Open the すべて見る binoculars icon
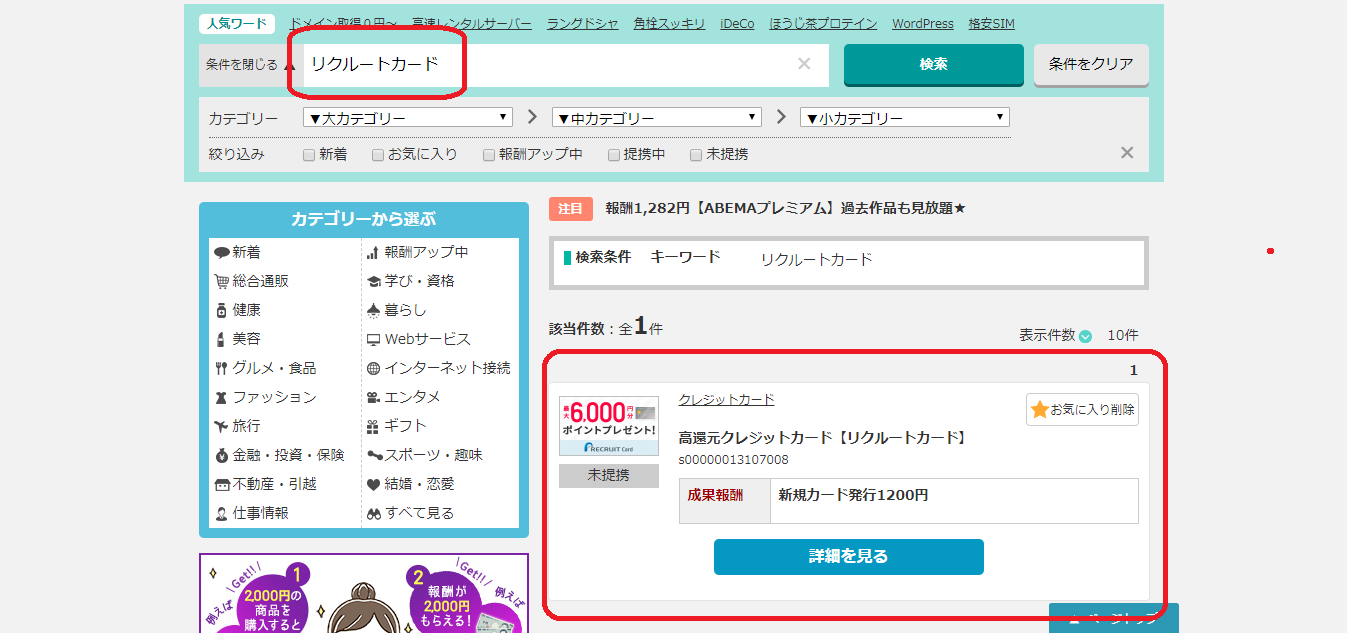Screen dimensions: 1347x633 [373, 514]
